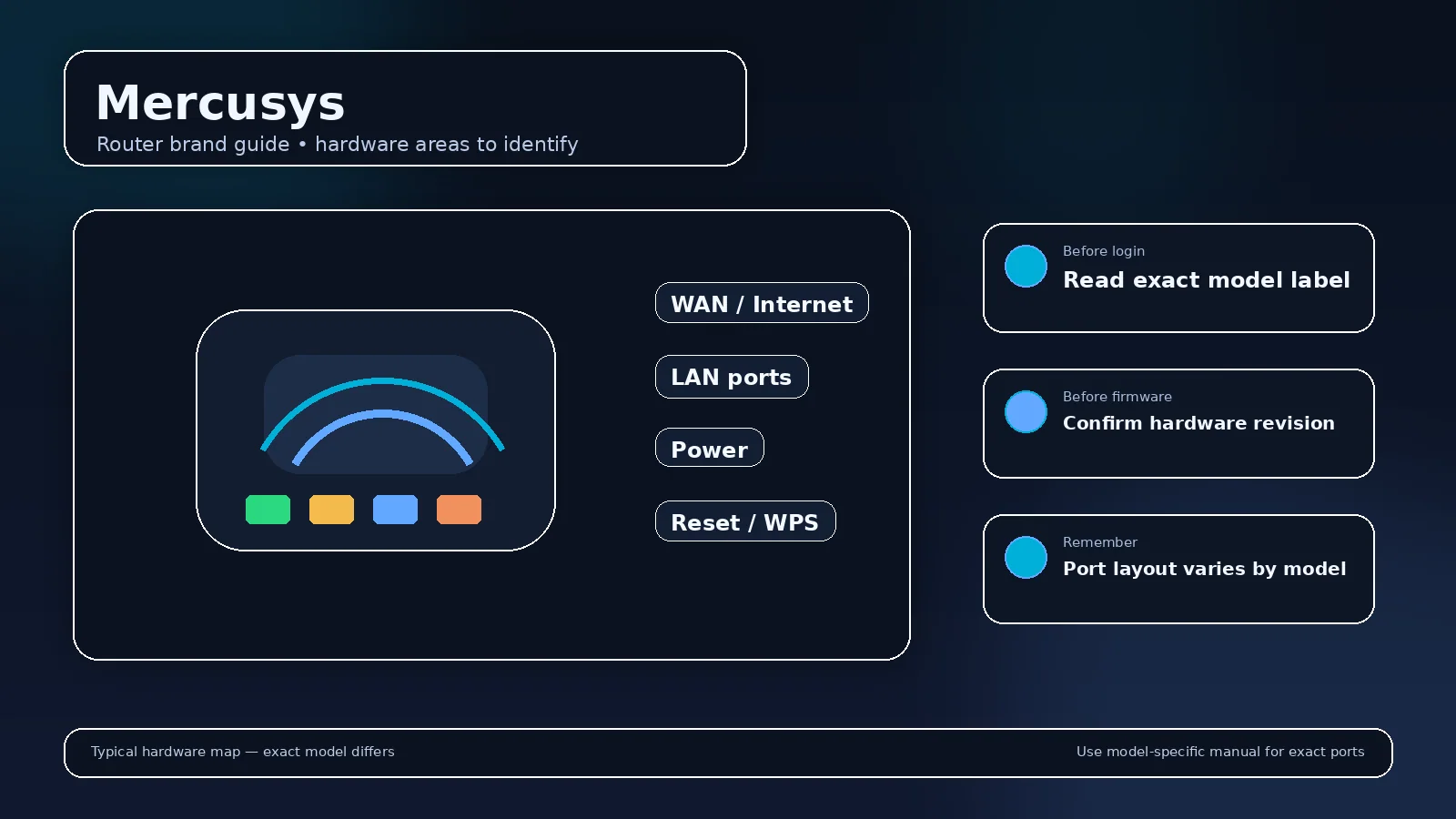The image size is (1456, 819).
Task: Click the Power label pill
Action: click(x=710, y=448)
